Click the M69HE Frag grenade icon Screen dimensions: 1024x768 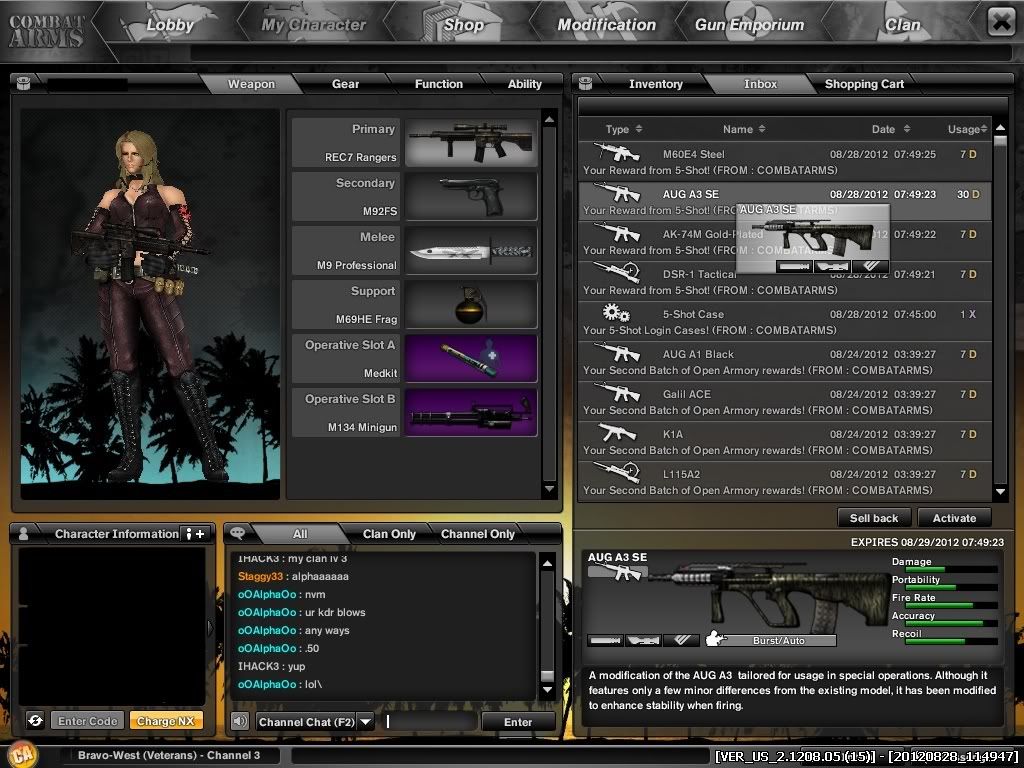pyautogui.click(x=470, y=305)
